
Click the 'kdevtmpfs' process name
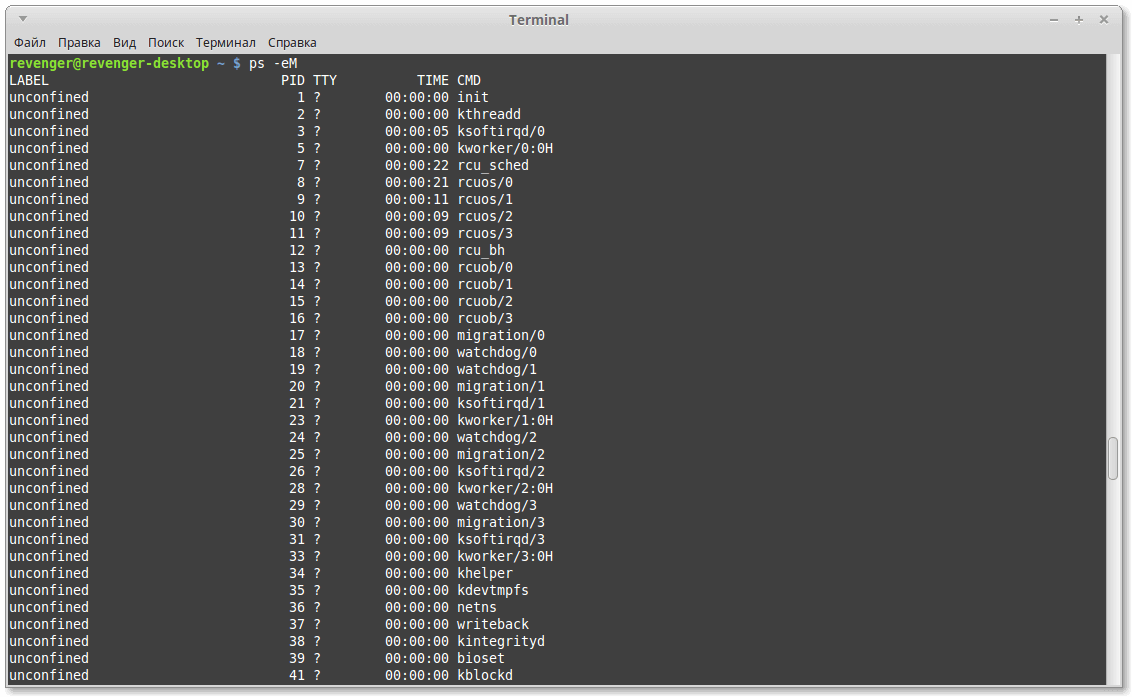(x=493, y=590)
